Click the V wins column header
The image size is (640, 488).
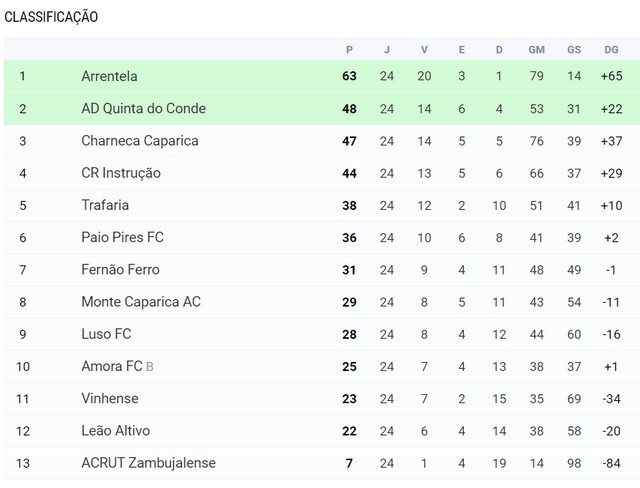click(x=424, y=50)
